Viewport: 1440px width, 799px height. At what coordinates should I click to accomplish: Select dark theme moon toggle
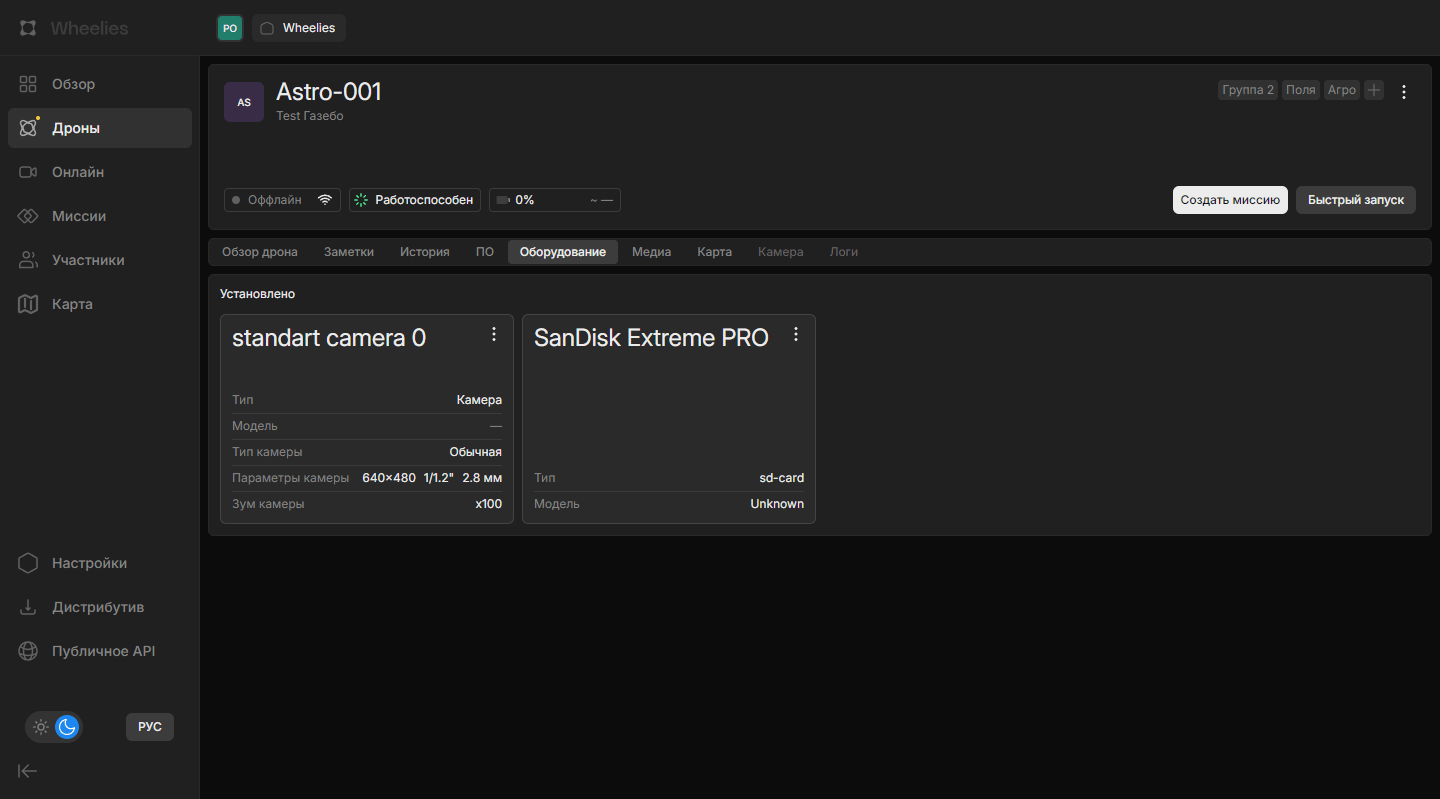[x=67, y=727]
